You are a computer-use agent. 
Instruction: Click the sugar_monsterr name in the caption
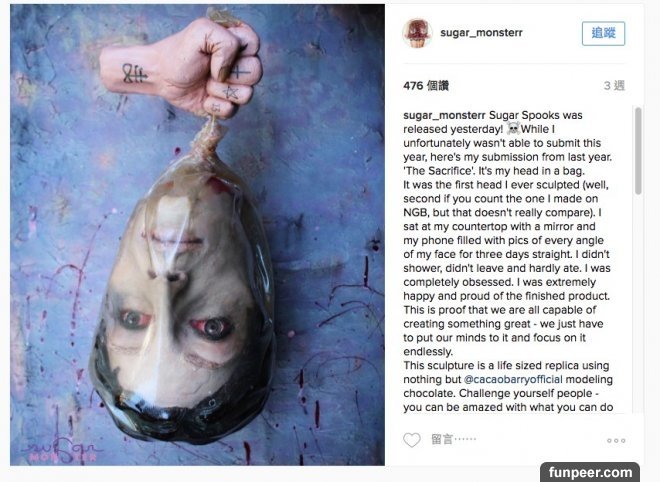tap(444, 115)
